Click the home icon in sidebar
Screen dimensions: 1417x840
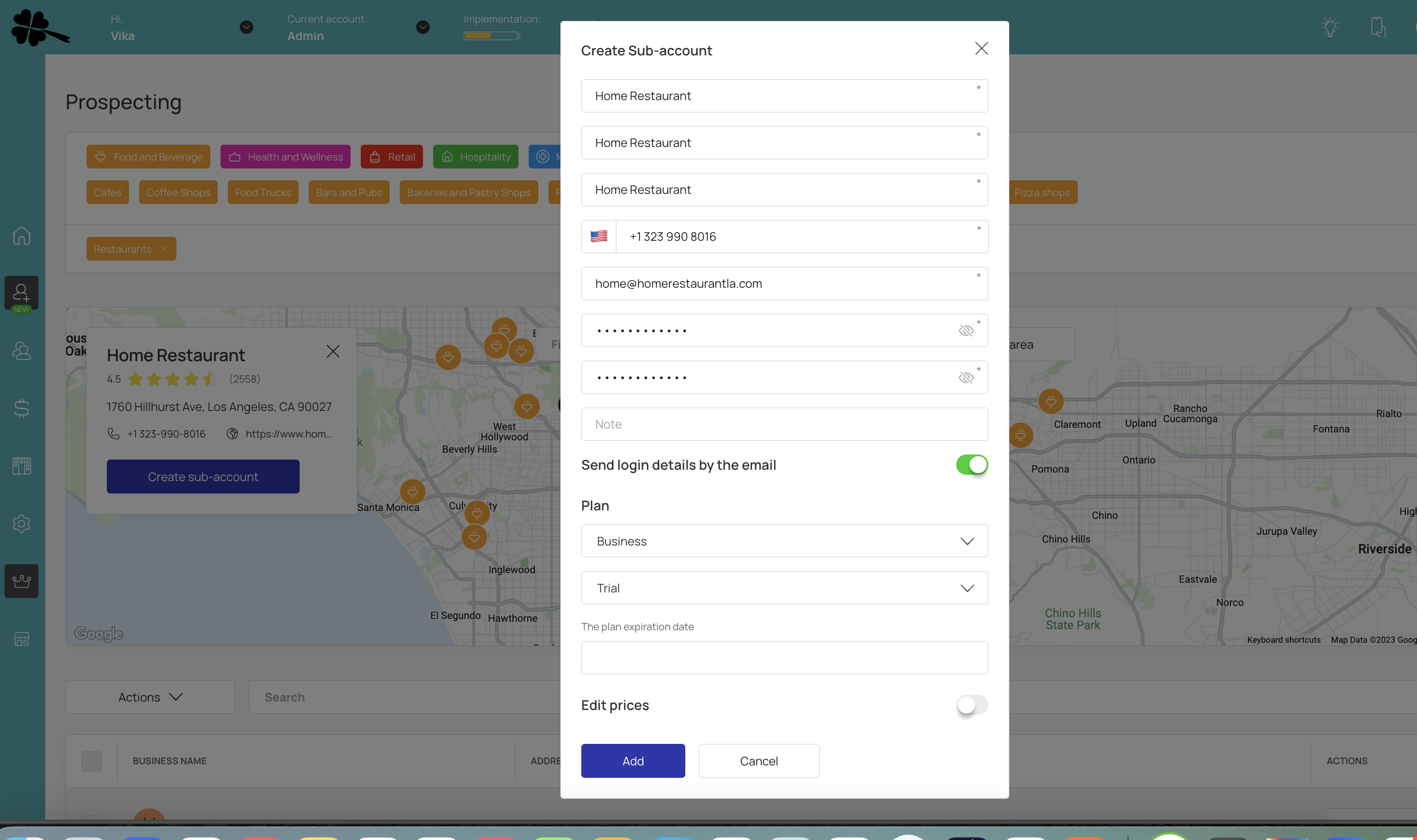tap(21, 235)
